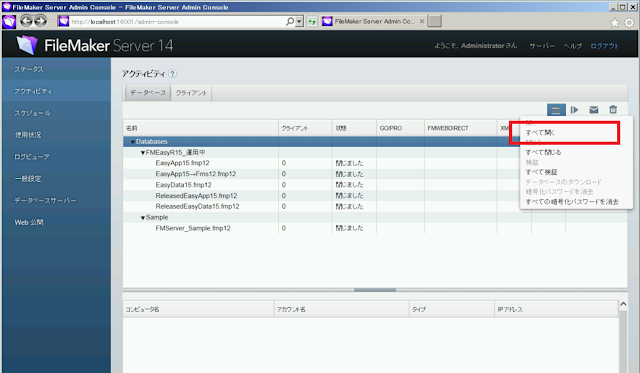This screenshot has height=373, width=640.
Task: Sort by the 名前 column header
Action: click(201, 128)
